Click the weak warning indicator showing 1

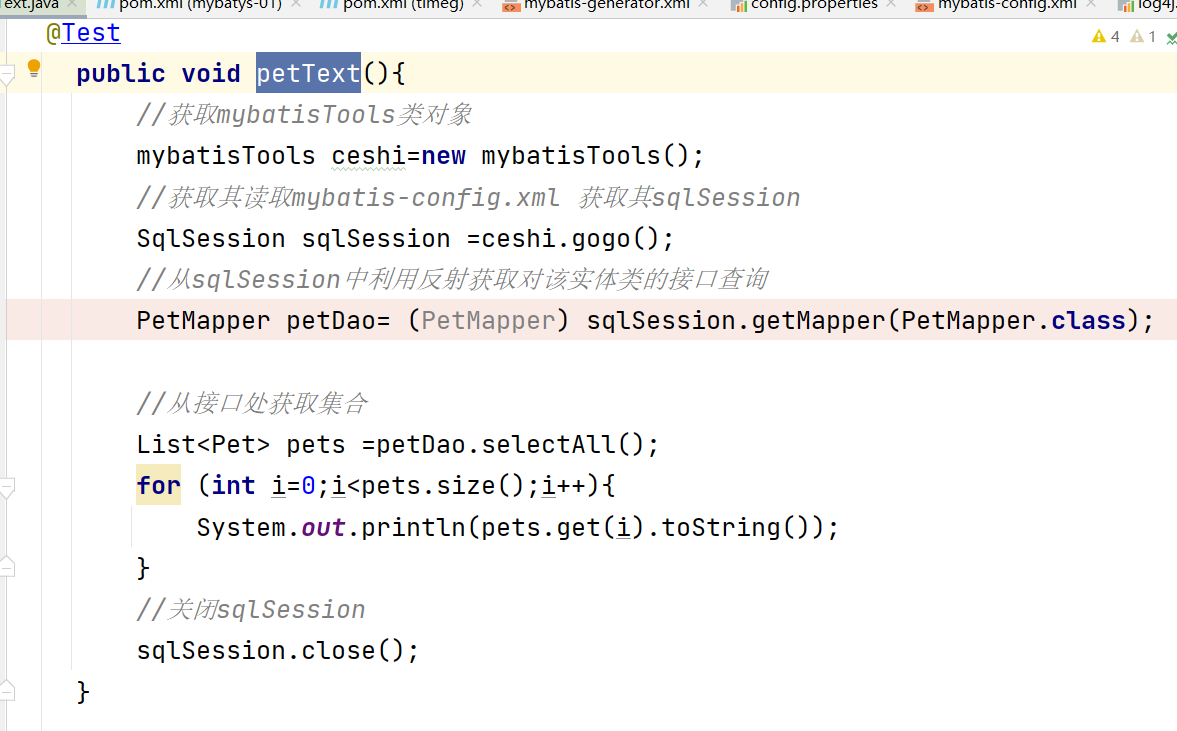(1143, 36)
